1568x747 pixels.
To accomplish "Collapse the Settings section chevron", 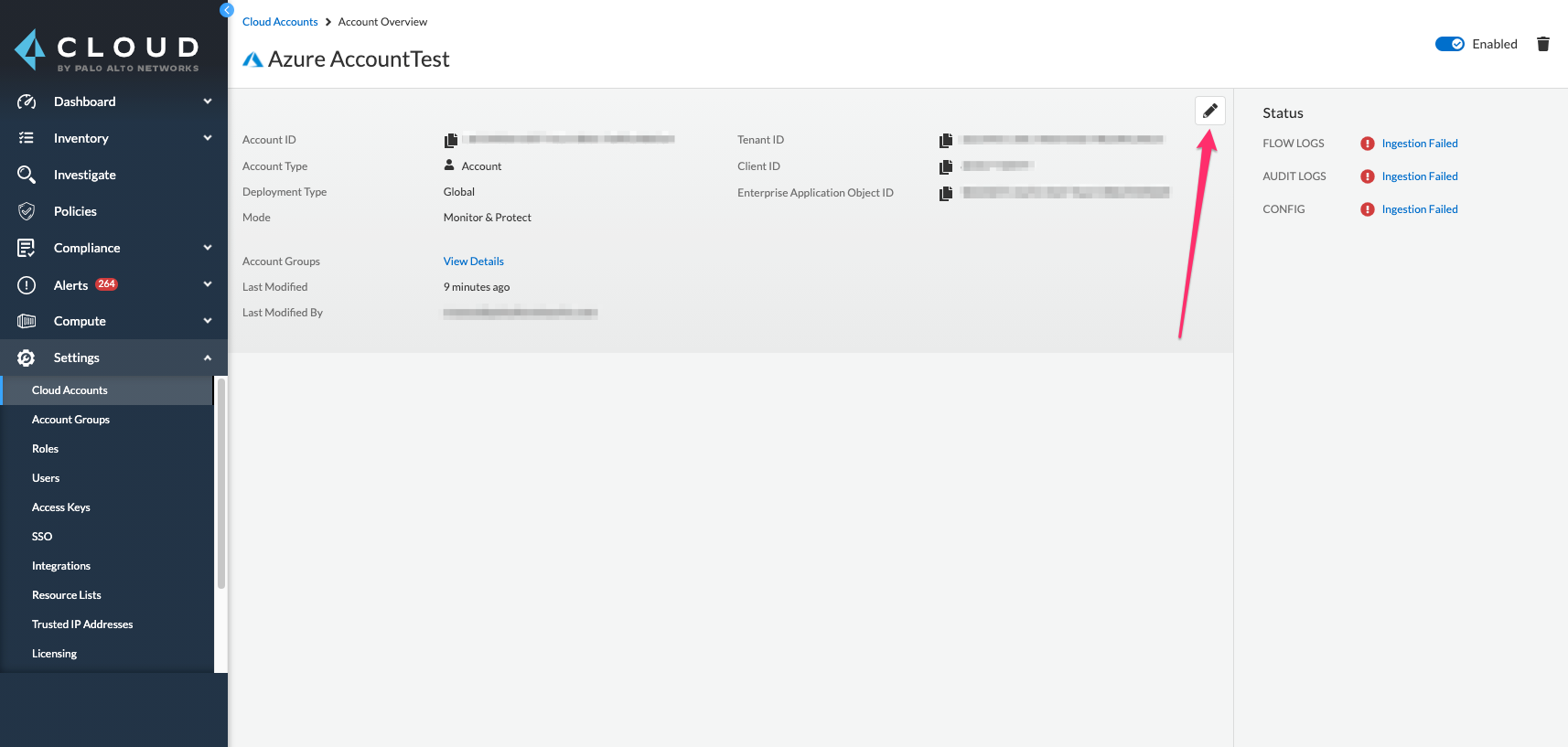I will (x=208, y=357).
